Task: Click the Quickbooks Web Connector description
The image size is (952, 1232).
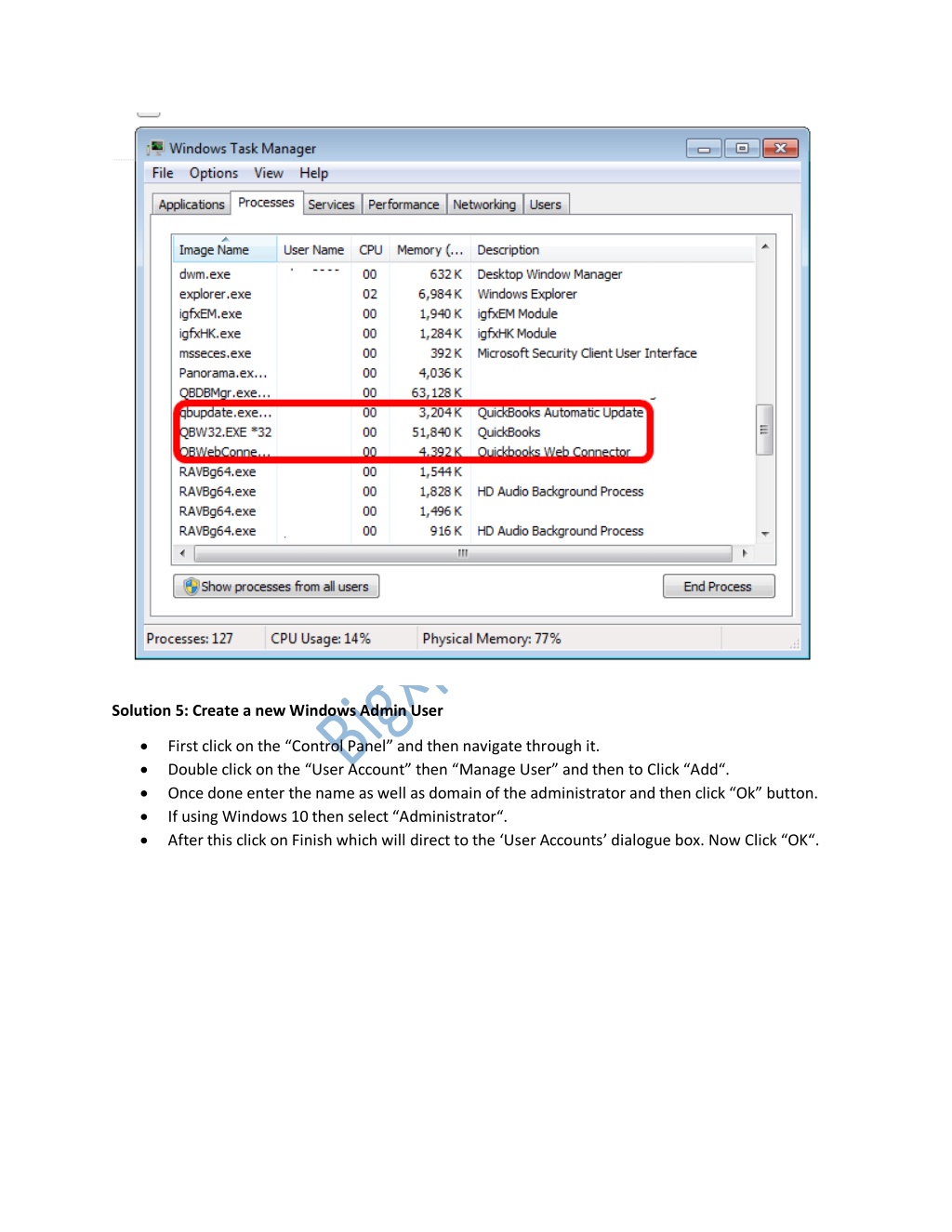Action: tap(554, 452)
